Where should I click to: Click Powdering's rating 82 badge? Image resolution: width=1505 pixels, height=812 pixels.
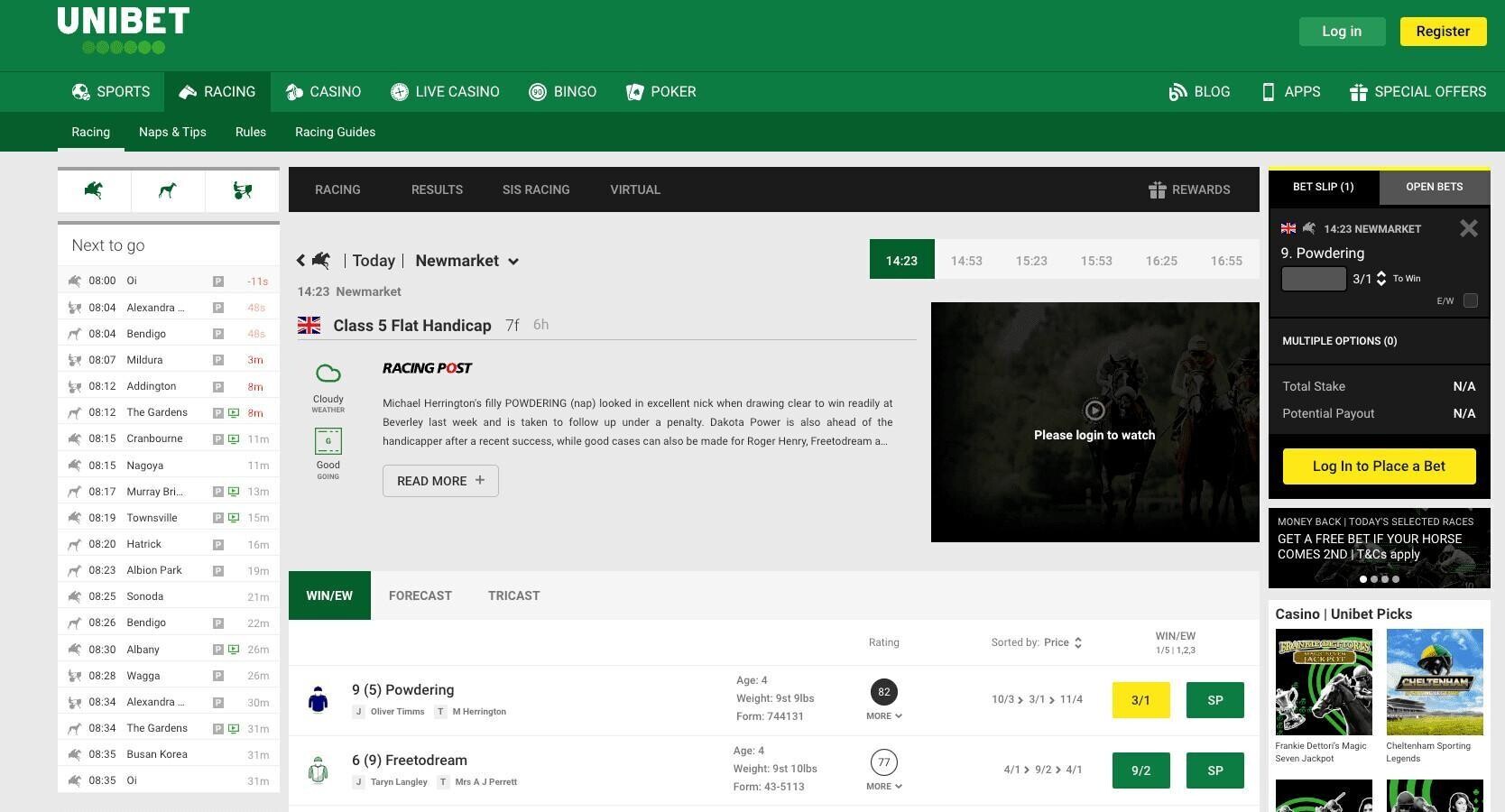[883, 692]
